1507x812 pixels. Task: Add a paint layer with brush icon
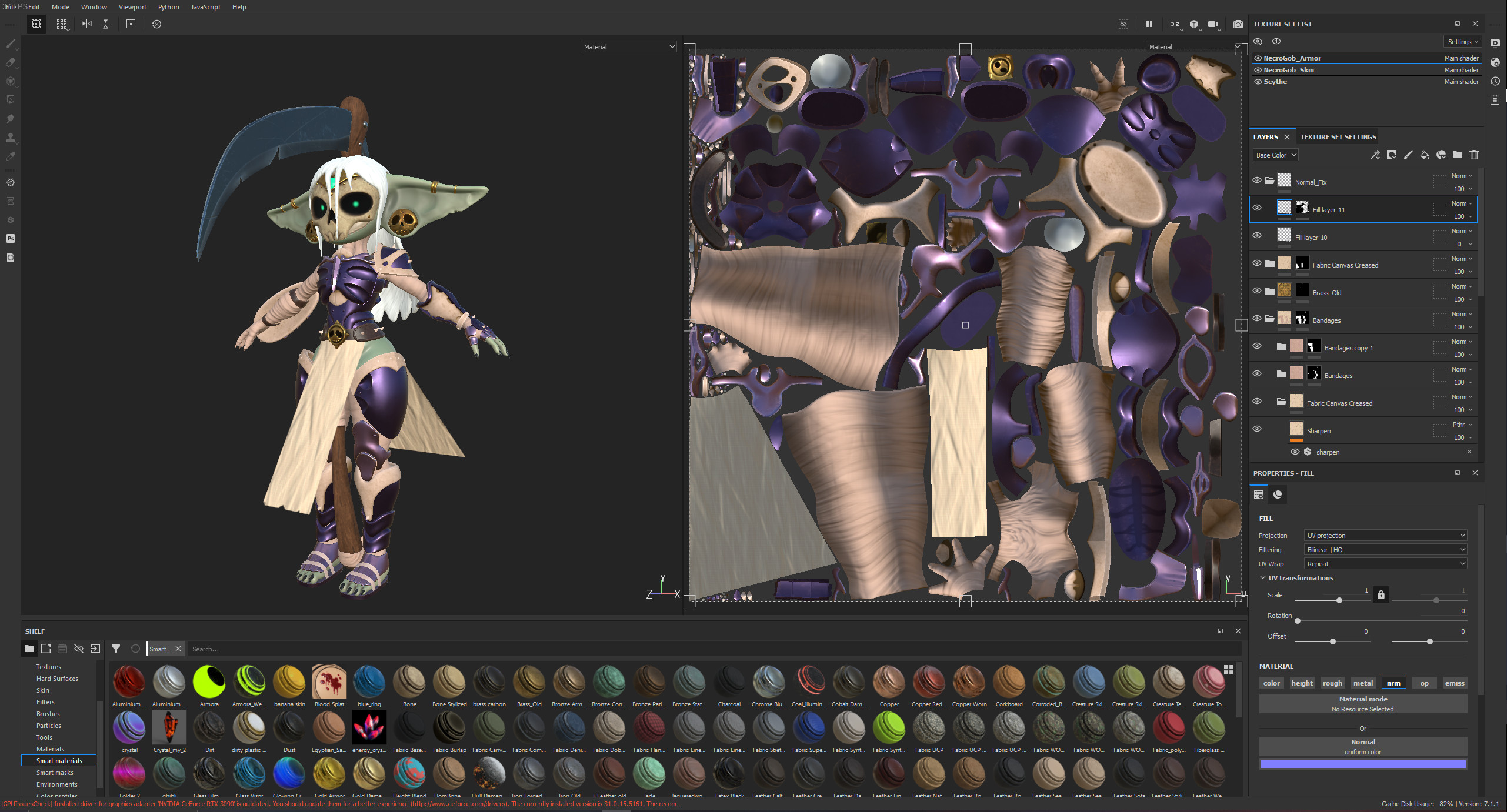pyautogui.click(x=1408, y=155)
